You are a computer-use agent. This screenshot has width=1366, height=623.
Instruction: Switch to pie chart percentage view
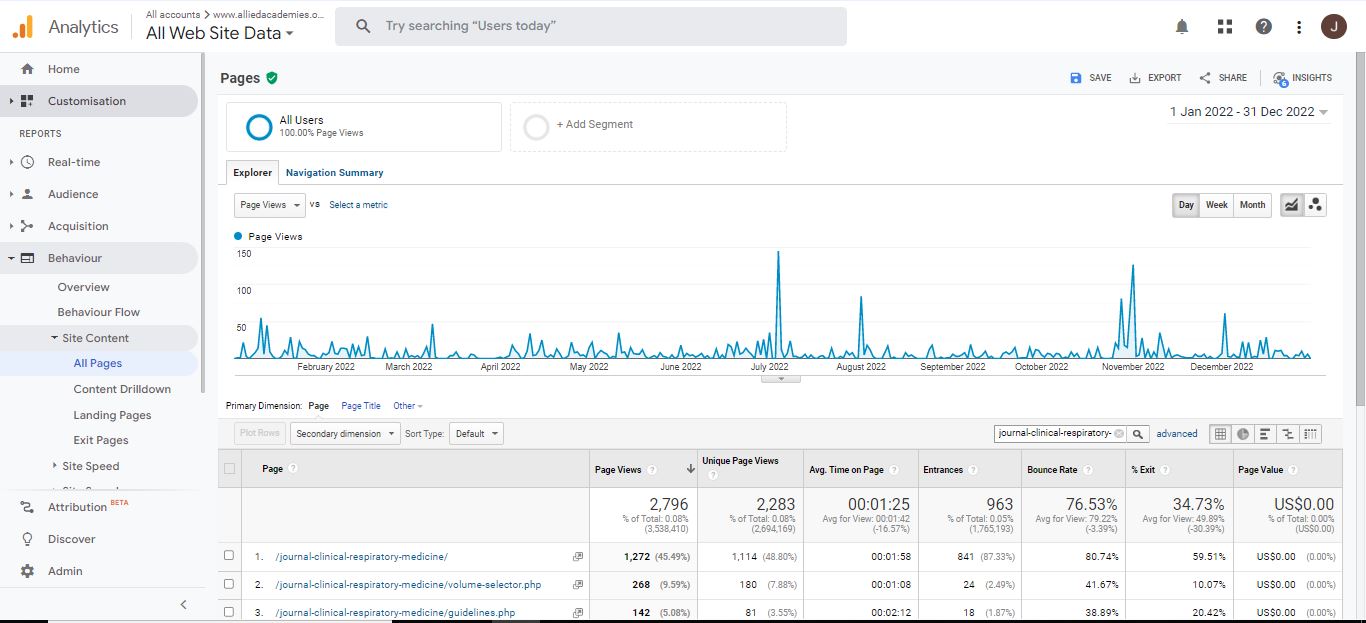(x=1243, y=434)
